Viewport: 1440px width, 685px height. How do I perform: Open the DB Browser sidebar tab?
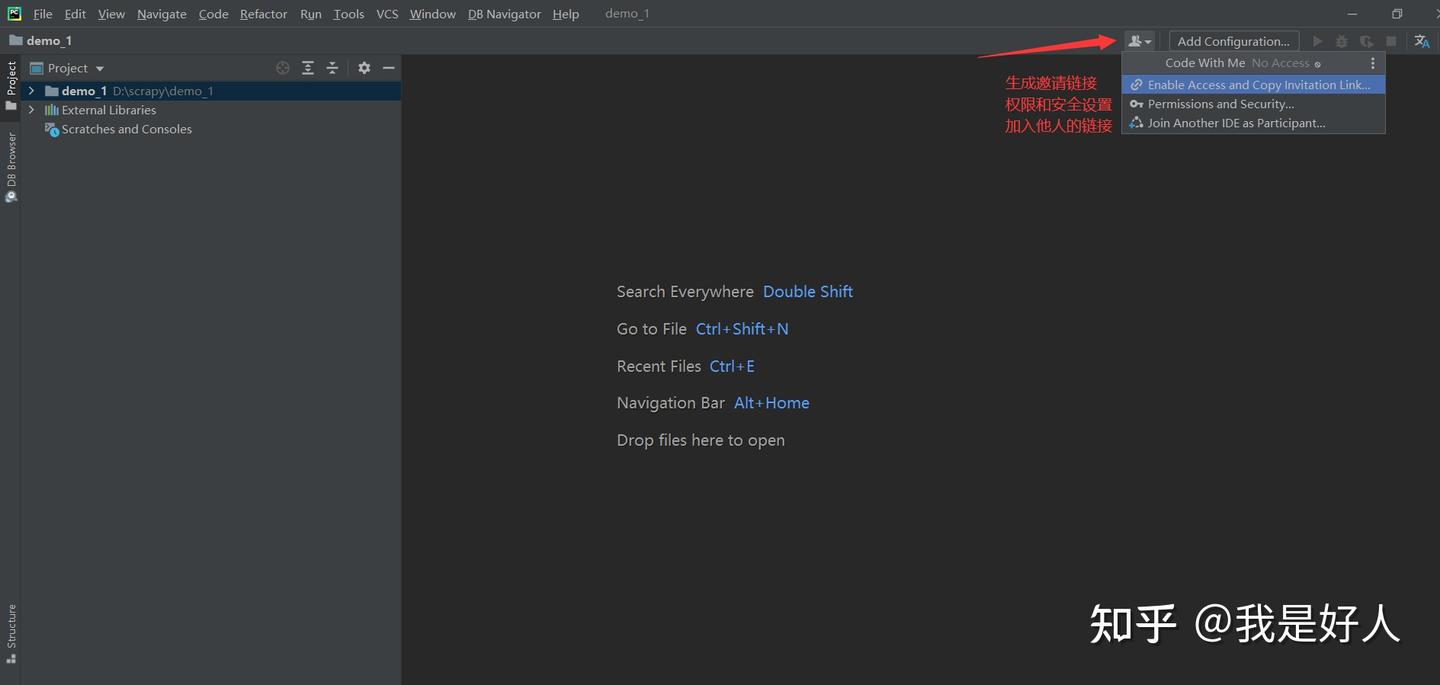point(11,165)
